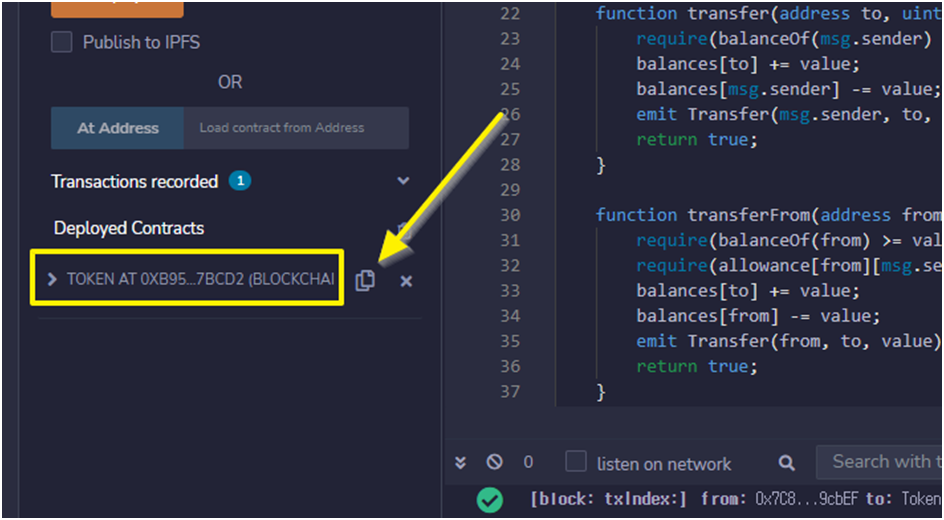Open the successful transaction green check entry
The image size is (944, 520).
pyautogui.click(x=489, y=500)
